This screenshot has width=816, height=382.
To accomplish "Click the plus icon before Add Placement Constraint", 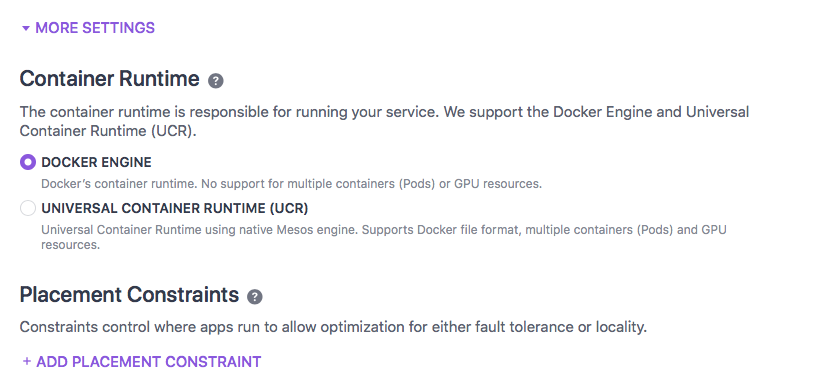I will click(x=27, y=361).
